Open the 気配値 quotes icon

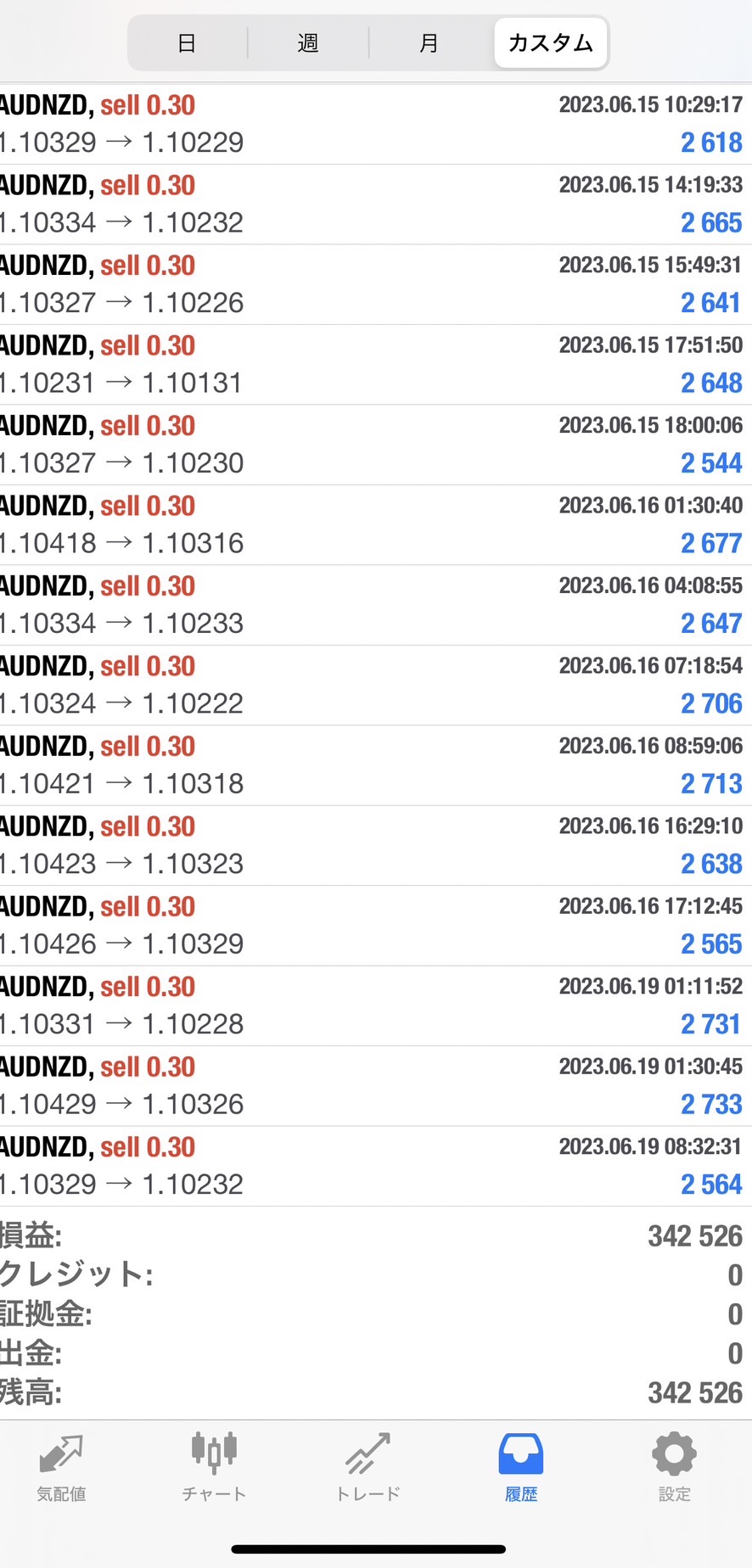click(61, 1454)
